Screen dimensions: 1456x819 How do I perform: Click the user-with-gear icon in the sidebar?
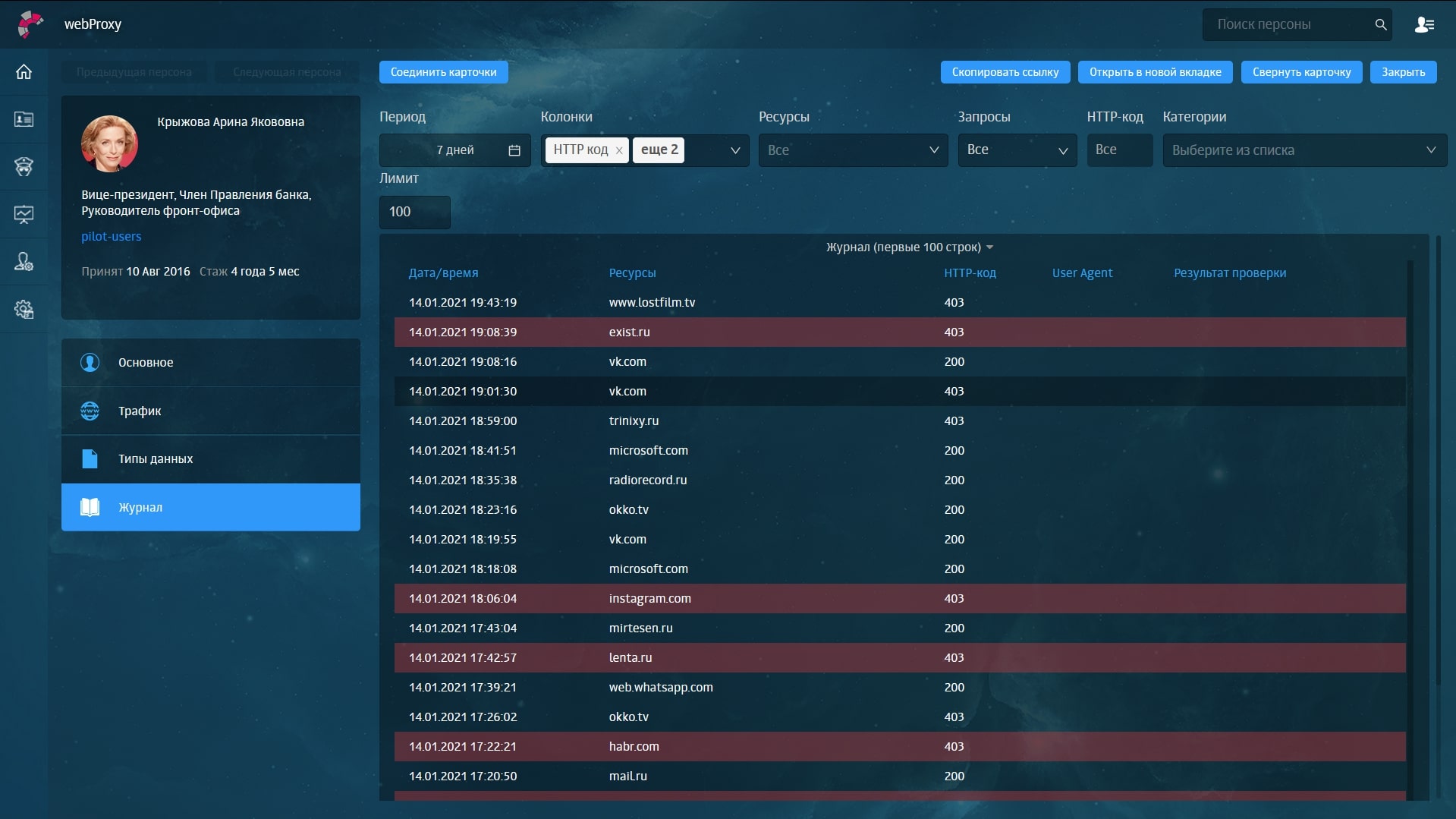click(x=24, y=262)
